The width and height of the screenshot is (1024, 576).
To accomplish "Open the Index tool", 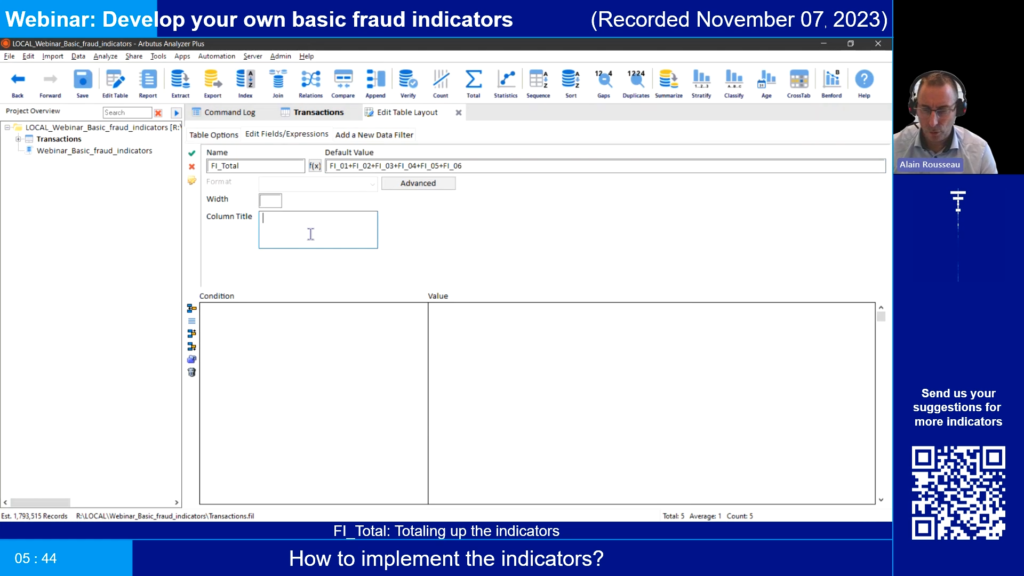I will tap(245, 84).
